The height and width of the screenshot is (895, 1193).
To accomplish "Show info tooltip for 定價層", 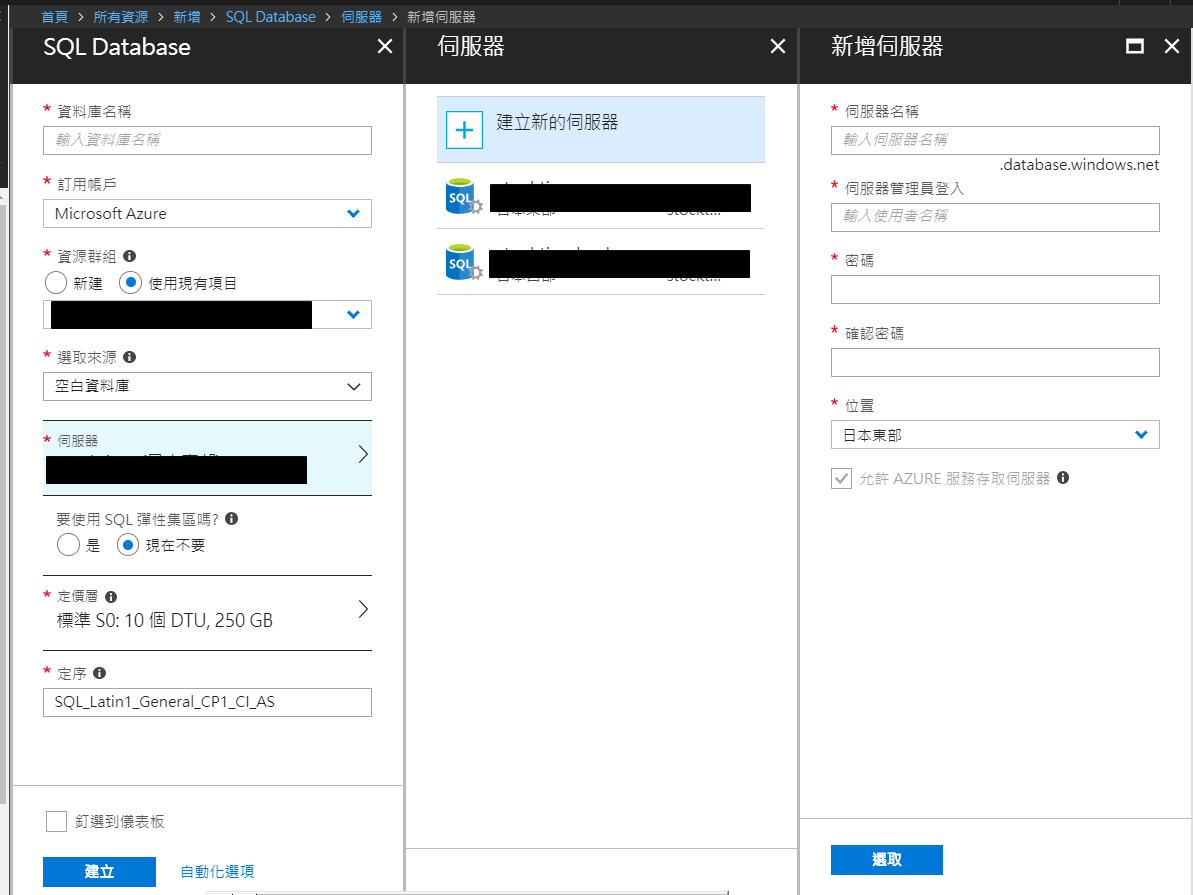I will coord(111,597).
